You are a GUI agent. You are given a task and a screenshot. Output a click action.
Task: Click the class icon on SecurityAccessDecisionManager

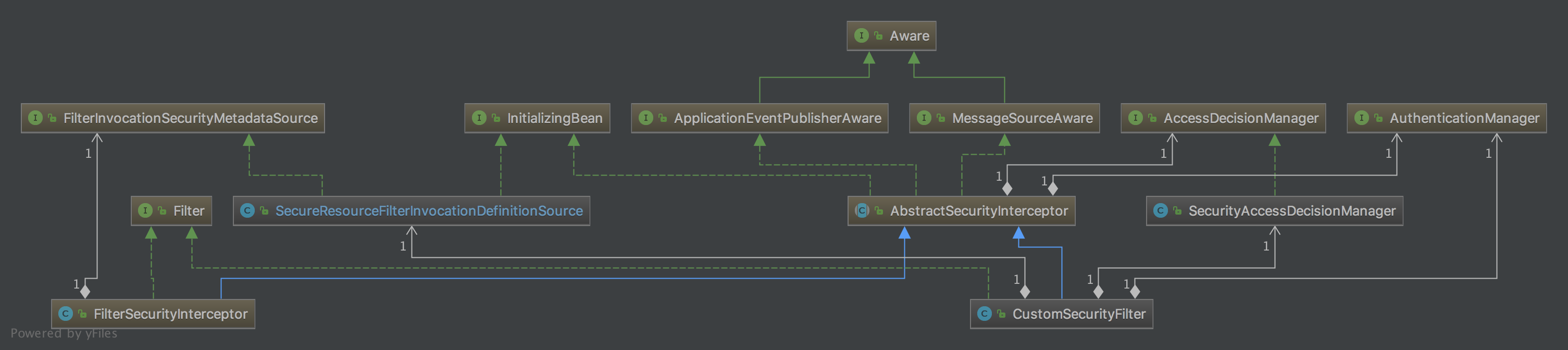tap(1160, 210)
